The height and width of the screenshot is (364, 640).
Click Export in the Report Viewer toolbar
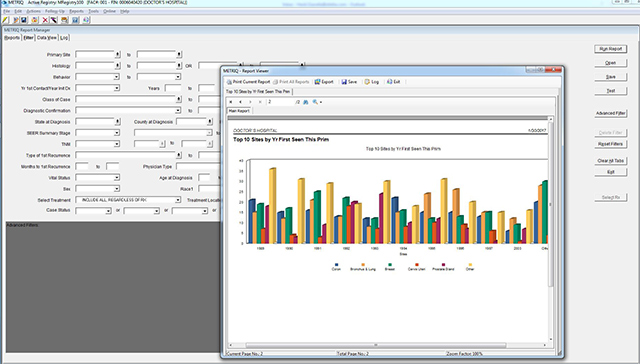(x=324, y=82)
